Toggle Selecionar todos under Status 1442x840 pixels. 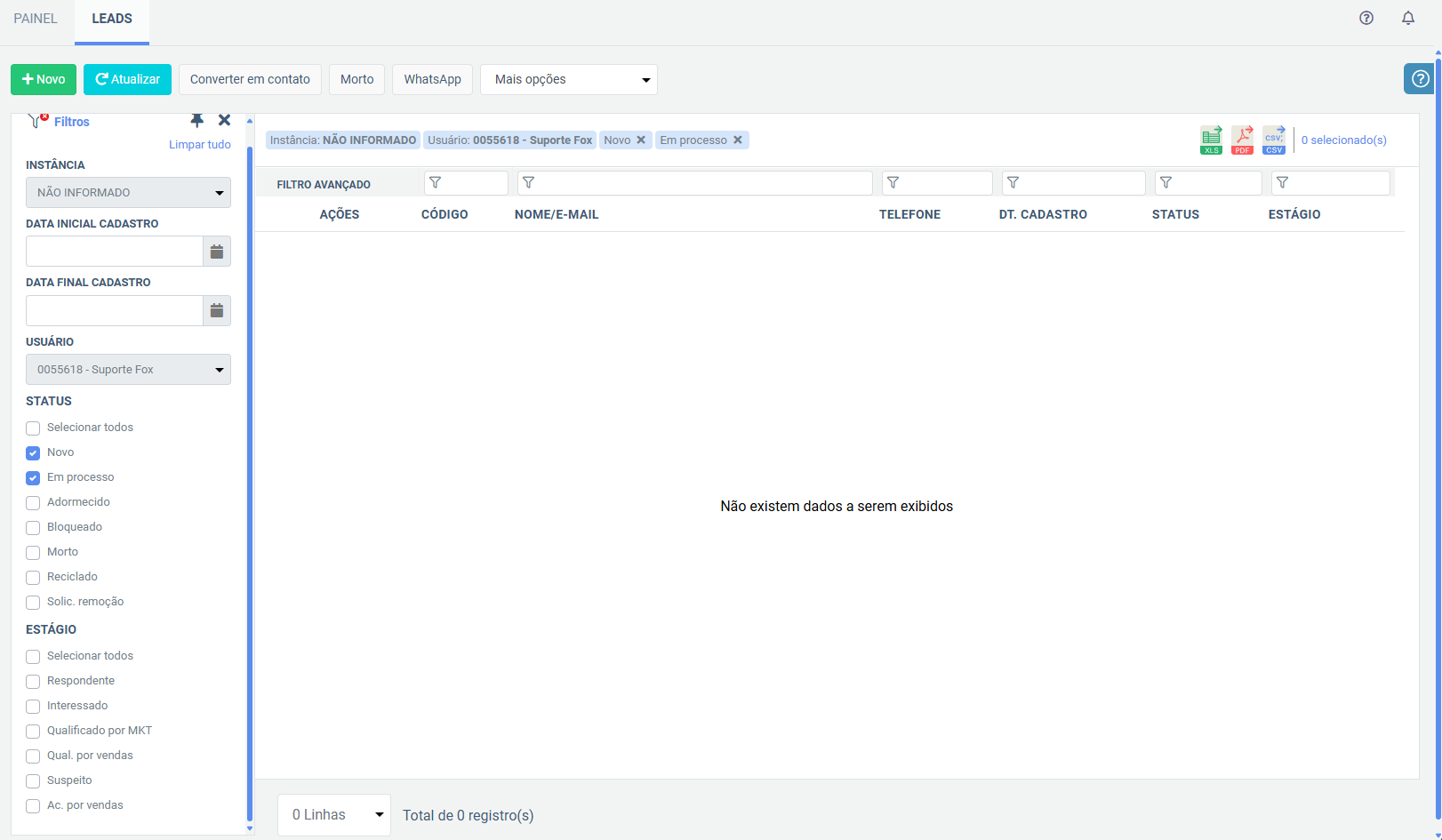[33, 428]
